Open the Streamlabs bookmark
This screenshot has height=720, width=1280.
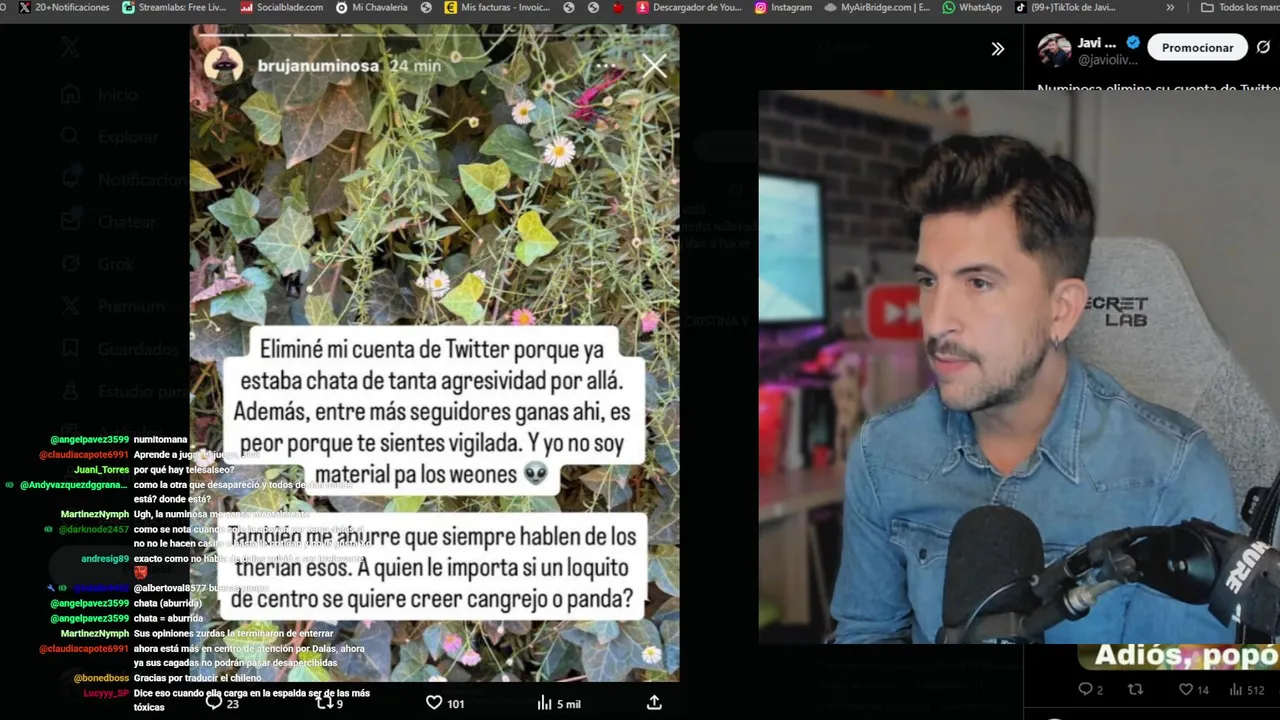tap(174, 7)
